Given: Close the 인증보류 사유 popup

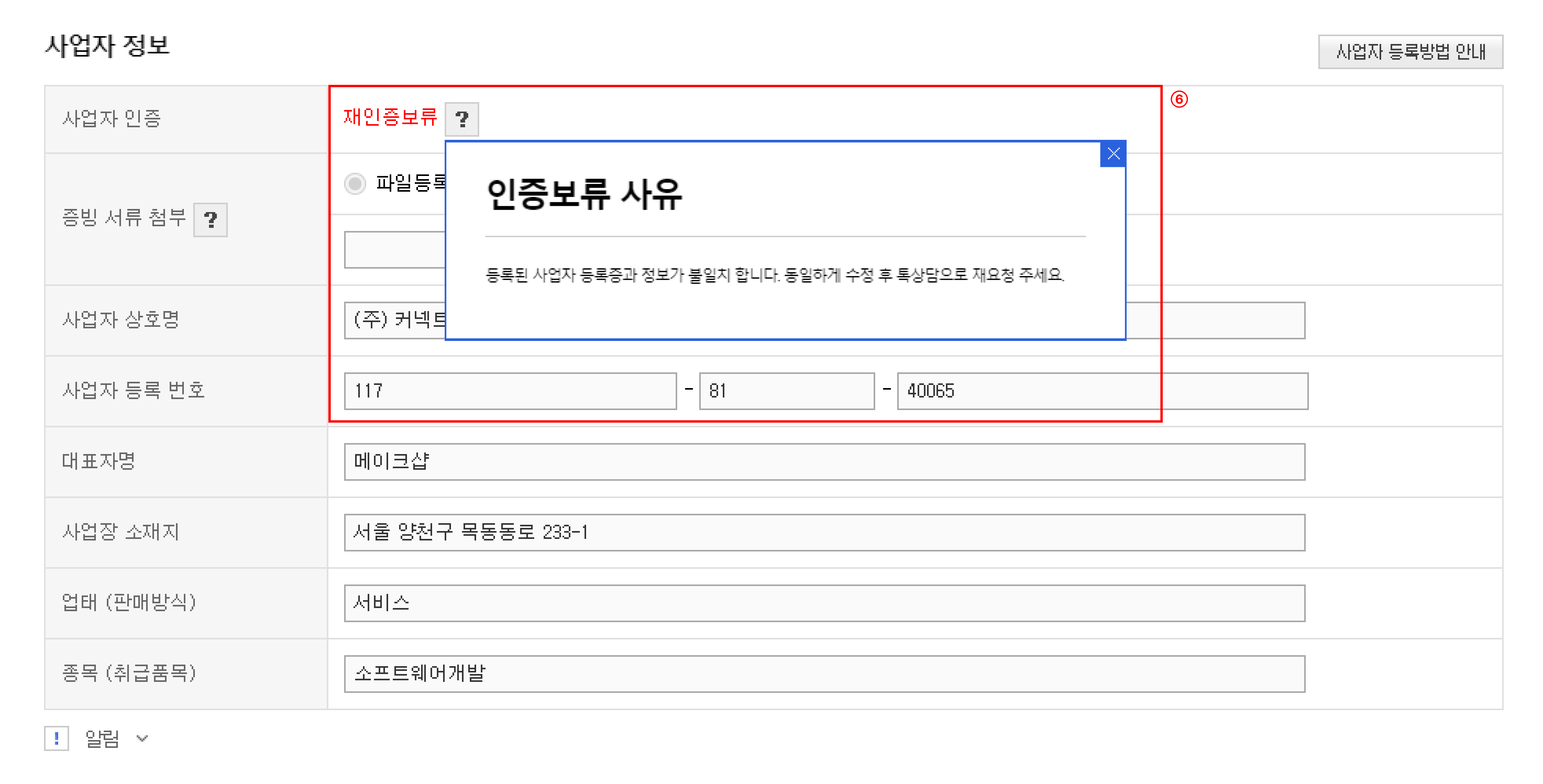Looking at the screenshot, I should click(1113, 154).
